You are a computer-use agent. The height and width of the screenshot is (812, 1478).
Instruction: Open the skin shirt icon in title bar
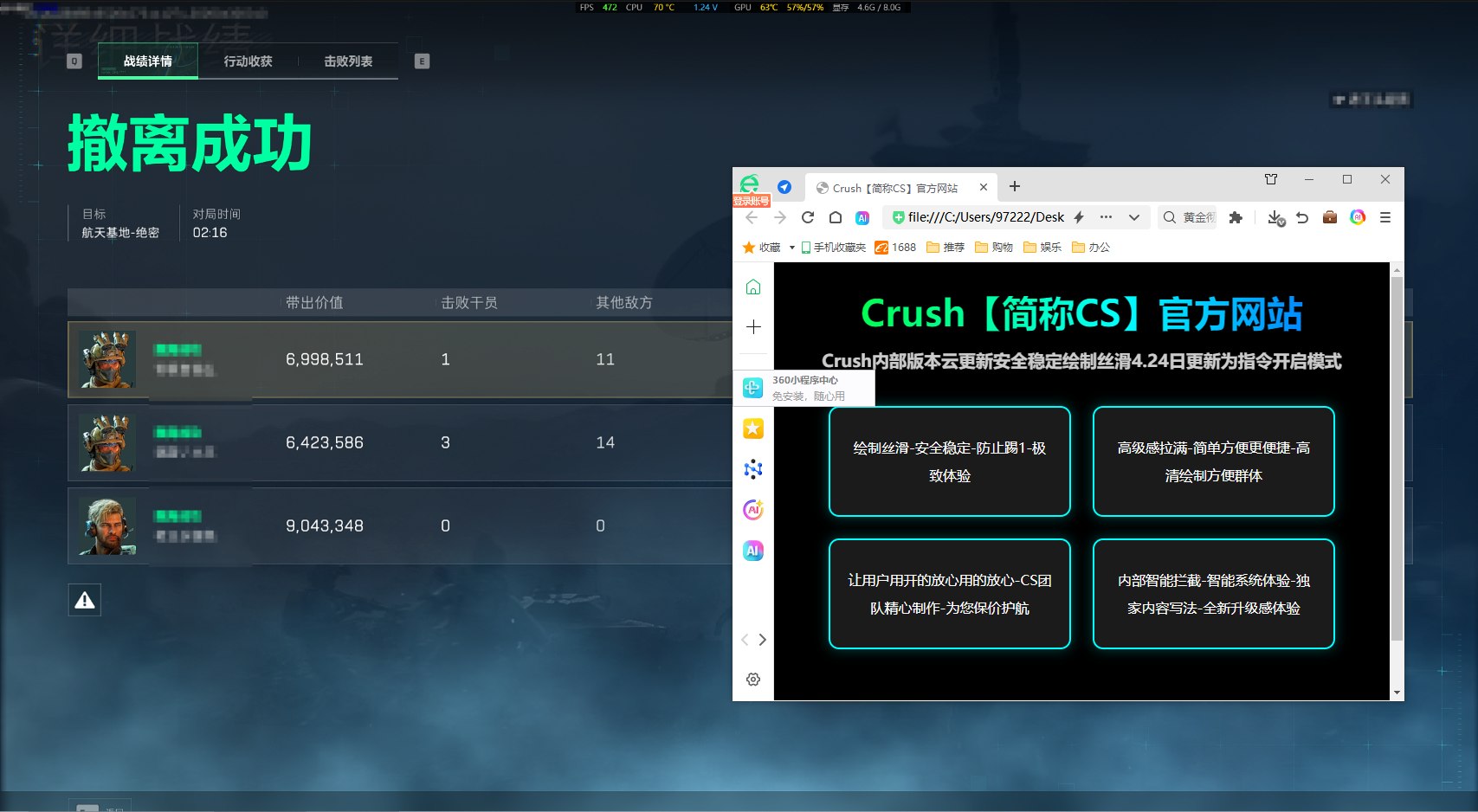click(x=1271, y=179)
